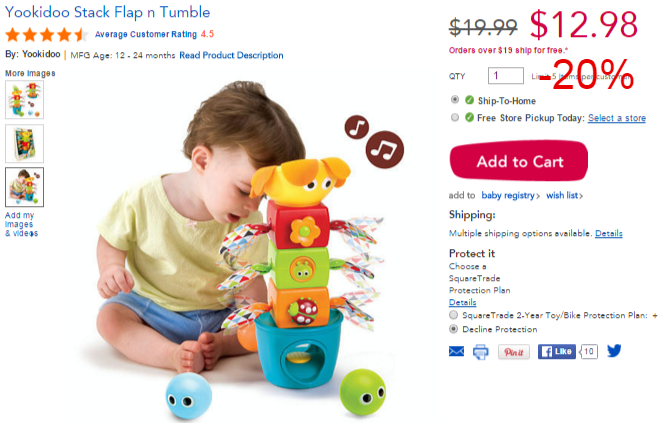This screenshot has width=658, height=423.
Task: Open Read Product Description link
Action: coord(231,55)
